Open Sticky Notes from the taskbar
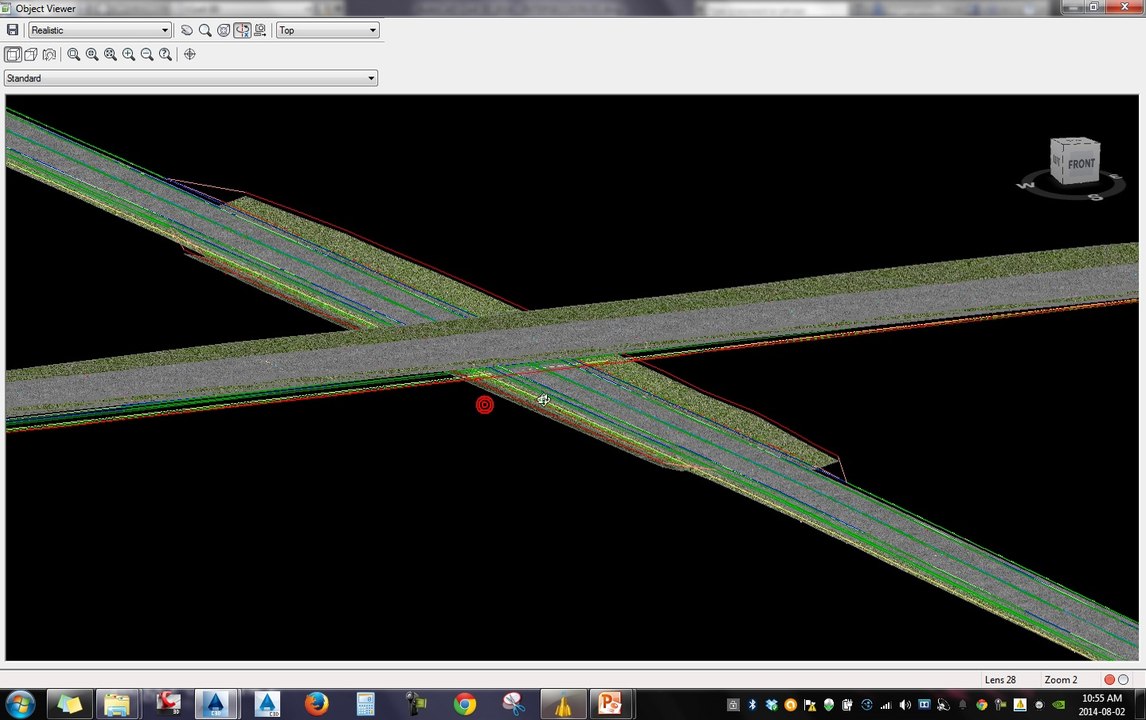The image size is (1146, 720). pyautogui.click(x=70, y=705)
